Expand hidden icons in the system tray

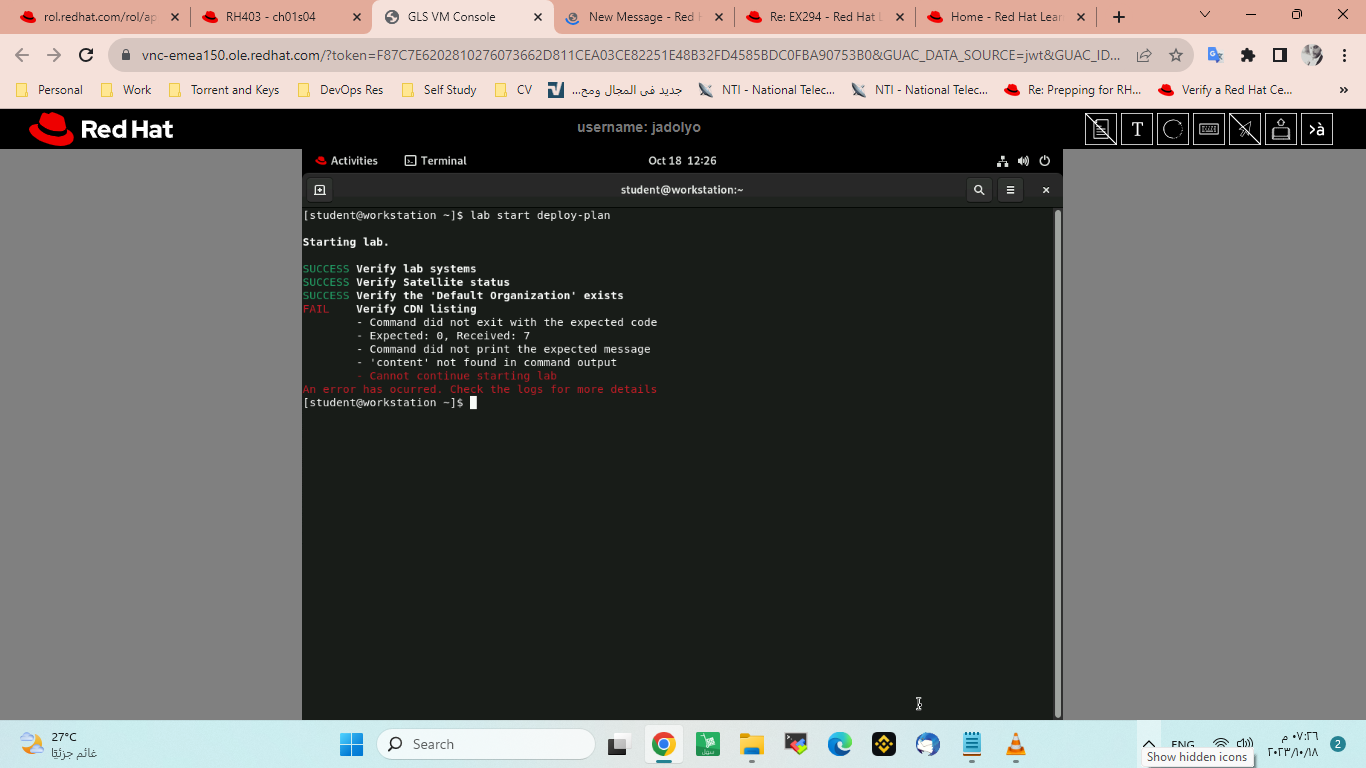(1150, 744)
